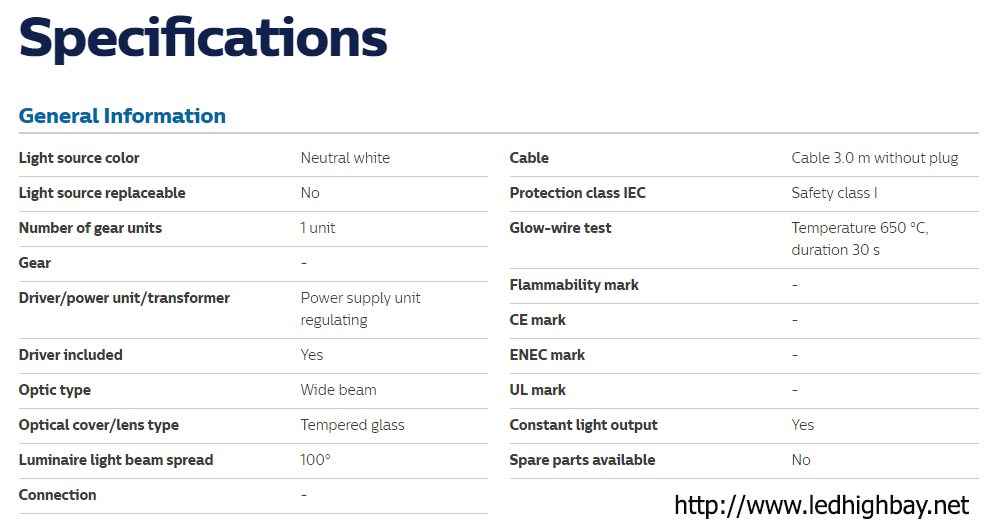Screen dimensions: 992x529
Task: Click the Driver/power unit/transformer label
Action: pyautogui.click(x=124, y=298)
